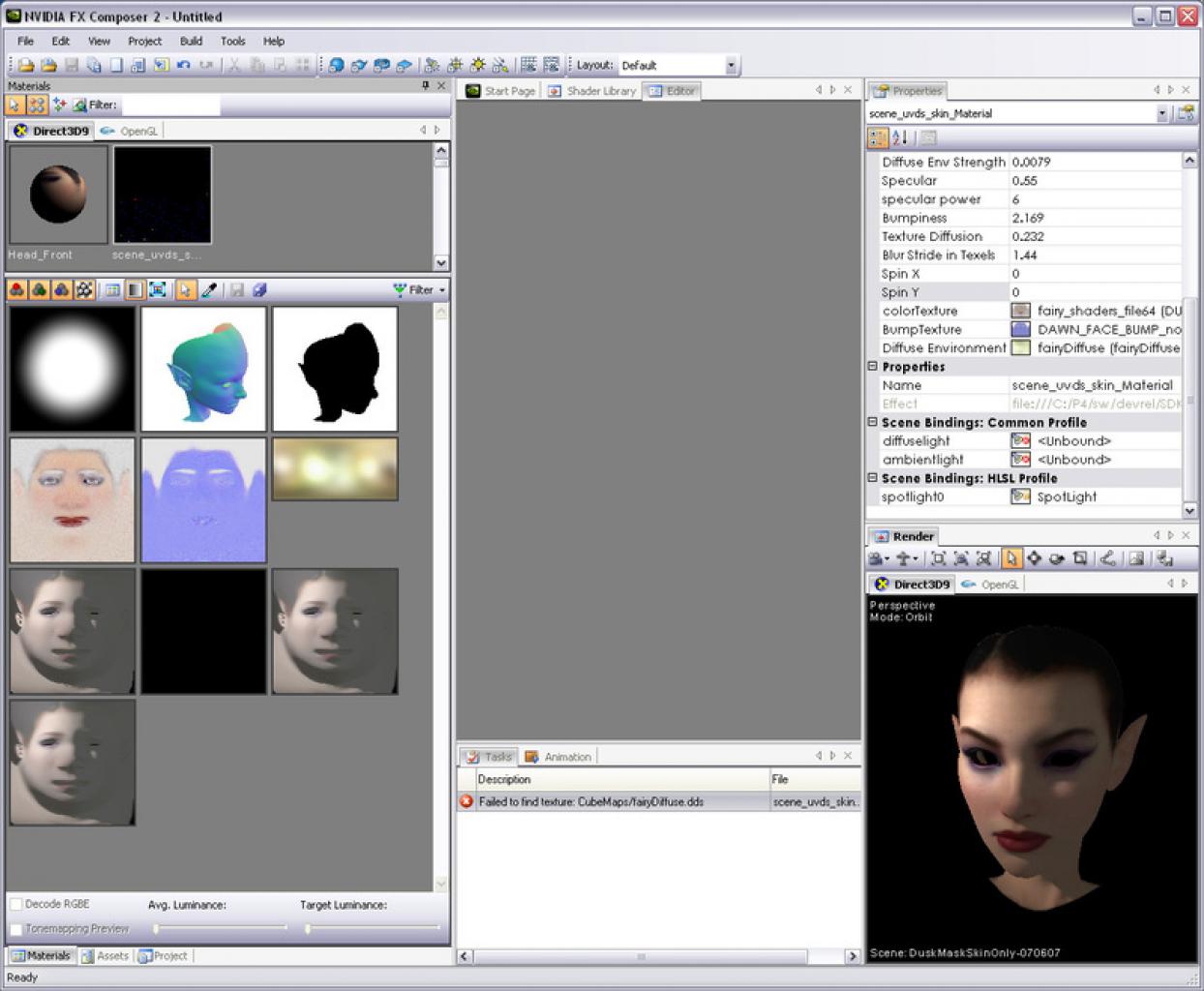Switch to the Animation tab
Image resolution: width=1204 pixels, height=991 pixels.
(x=558, y=757)
